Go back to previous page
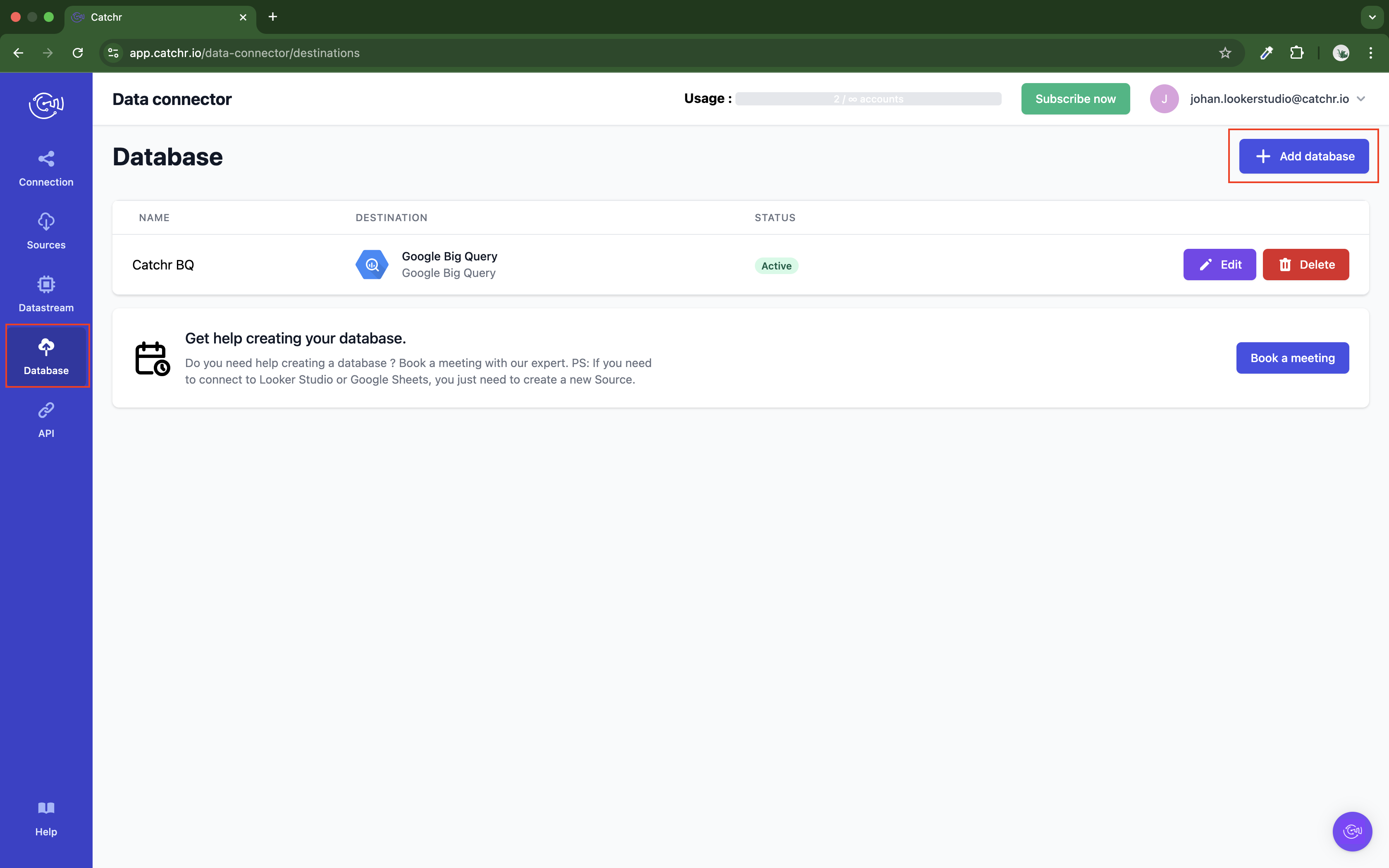Image resolution: width=1389 pixels, height=868 pixels. tap(18, 53)
